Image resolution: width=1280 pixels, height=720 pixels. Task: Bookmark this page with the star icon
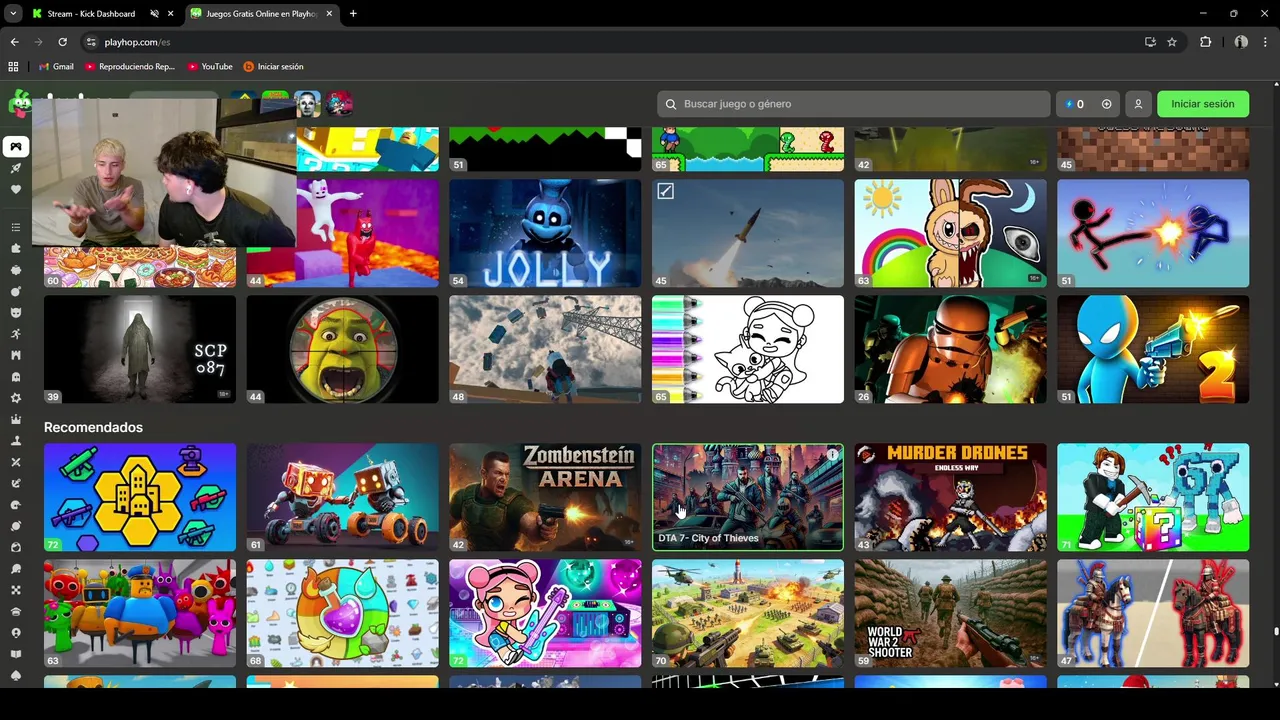(x=1172, y=42)
